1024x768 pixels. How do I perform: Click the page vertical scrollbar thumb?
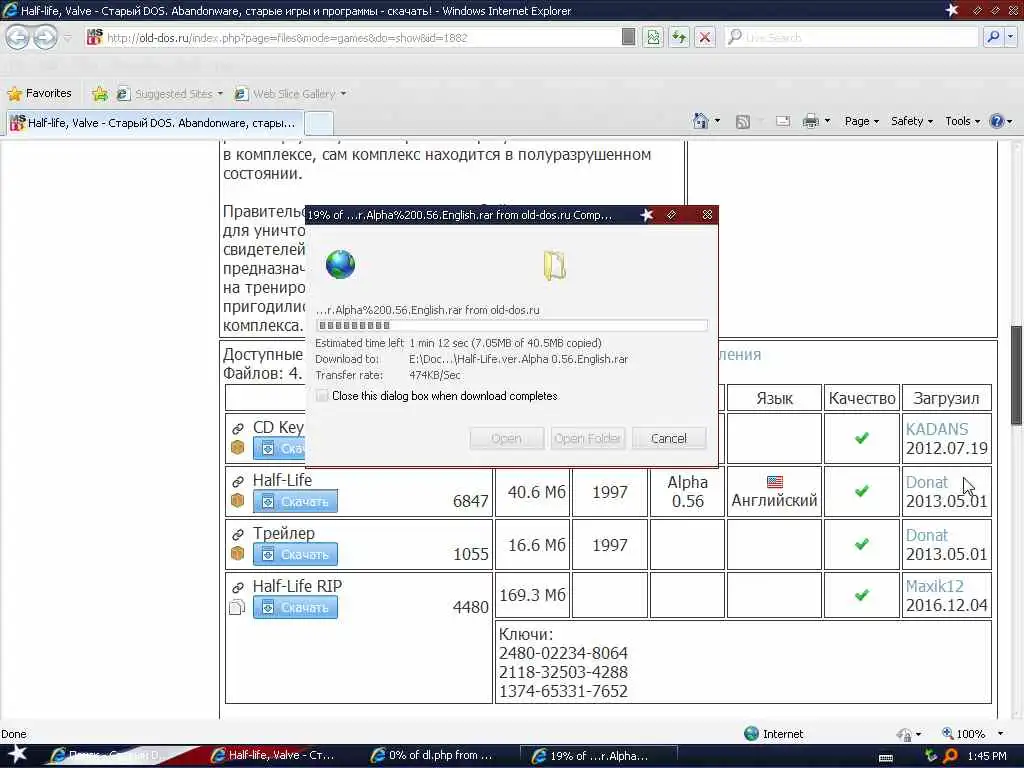(1016, 375)
